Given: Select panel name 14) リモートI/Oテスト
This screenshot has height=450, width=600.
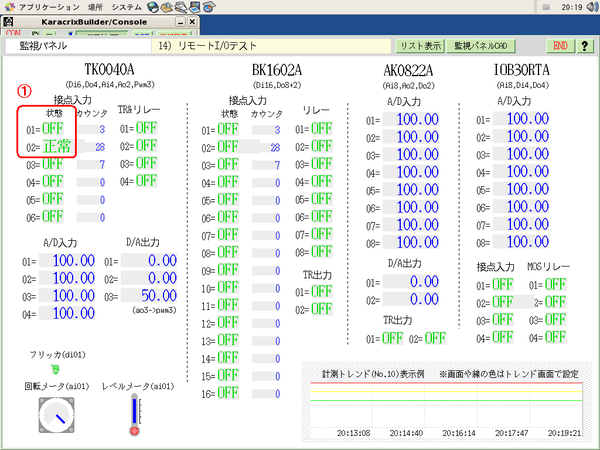Looking at the screenshot, I should click(x=271, y=46).
